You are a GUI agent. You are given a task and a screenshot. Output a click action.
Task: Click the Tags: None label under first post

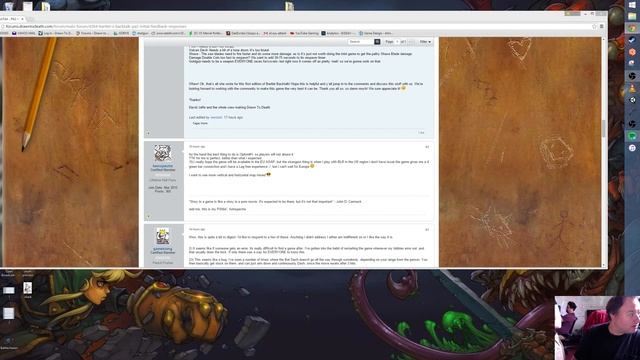[200, 123]
